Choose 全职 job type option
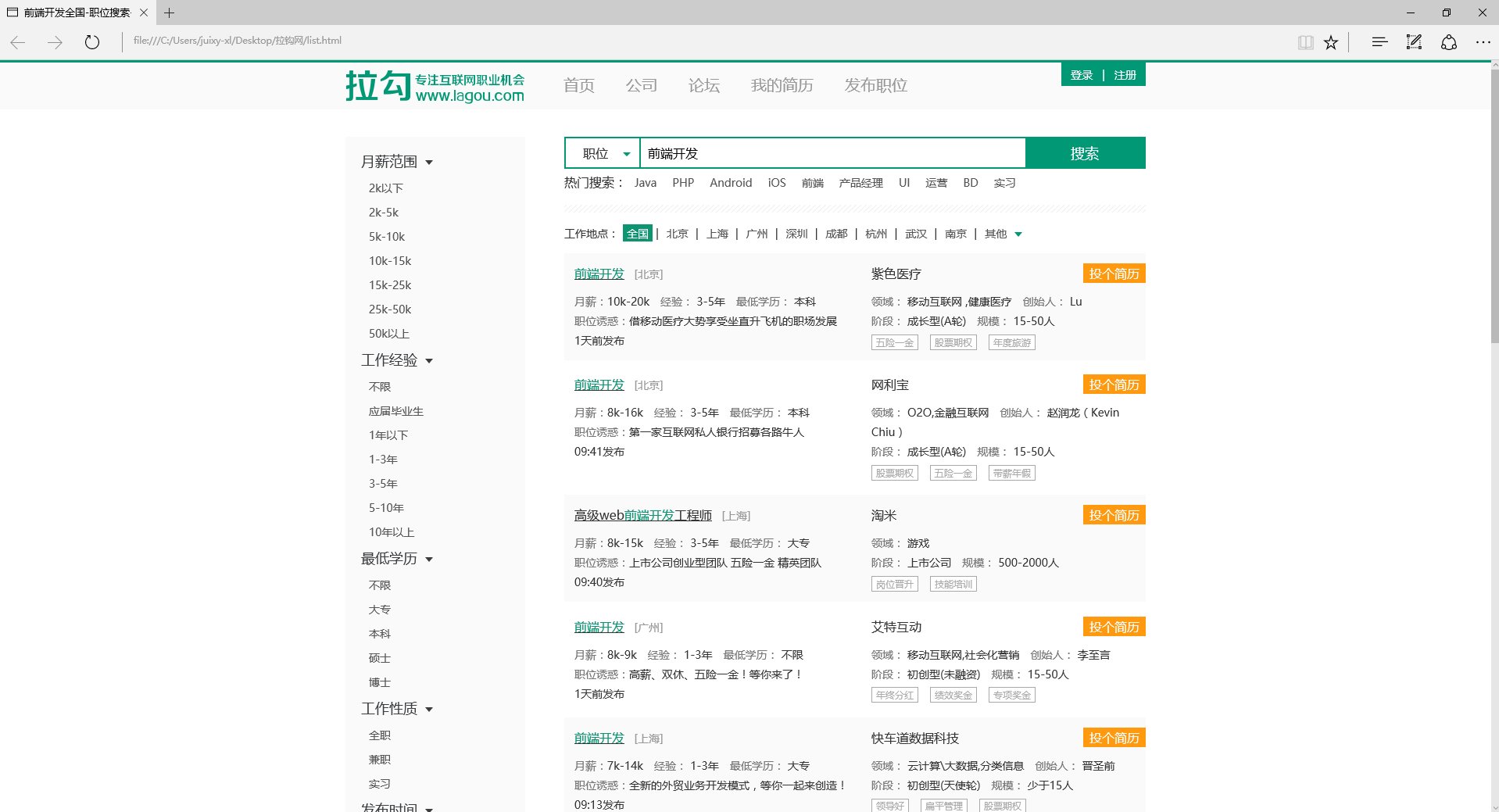 (x=380, y=735)
